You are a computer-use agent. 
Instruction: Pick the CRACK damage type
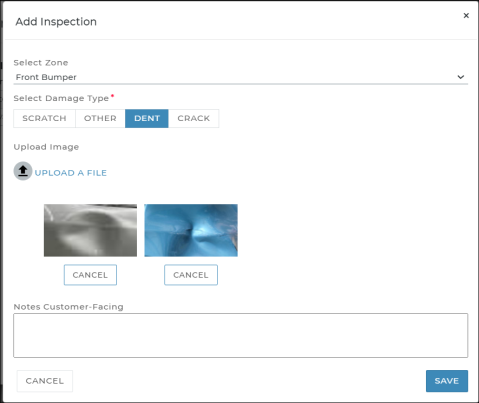194,118
